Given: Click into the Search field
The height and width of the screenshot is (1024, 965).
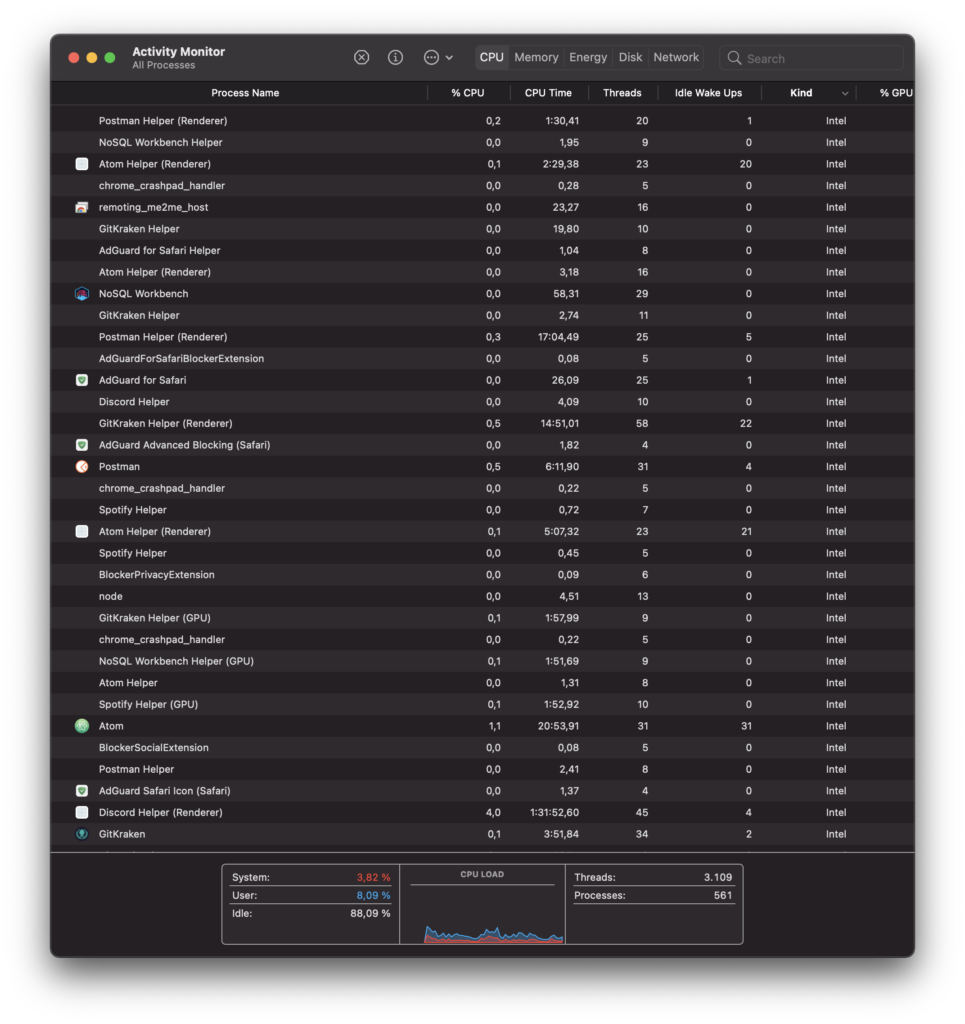Looking at the screenshot, I should coord(820,59).
